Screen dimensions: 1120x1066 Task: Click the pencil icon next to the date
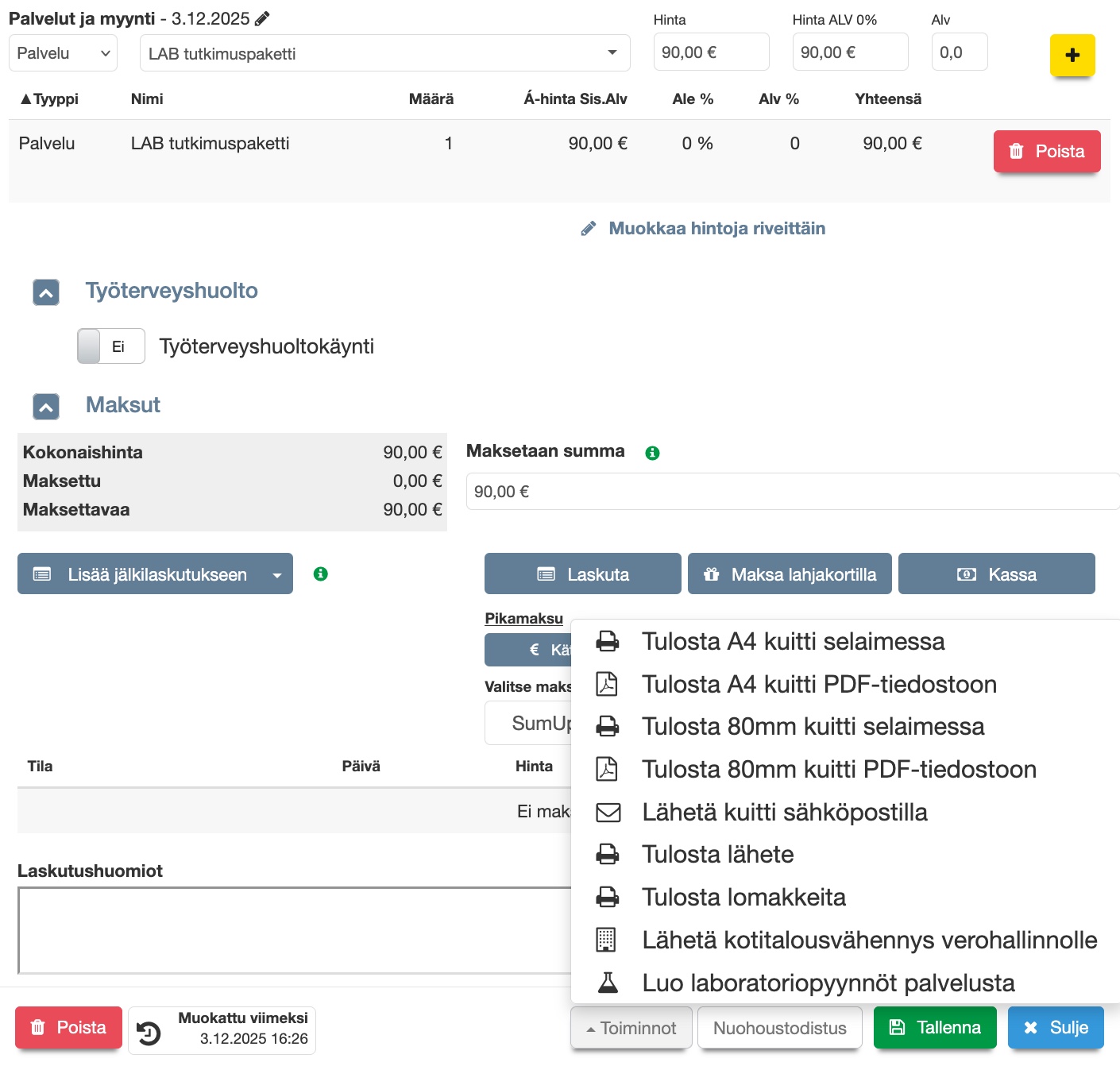(x=262, y=19)
